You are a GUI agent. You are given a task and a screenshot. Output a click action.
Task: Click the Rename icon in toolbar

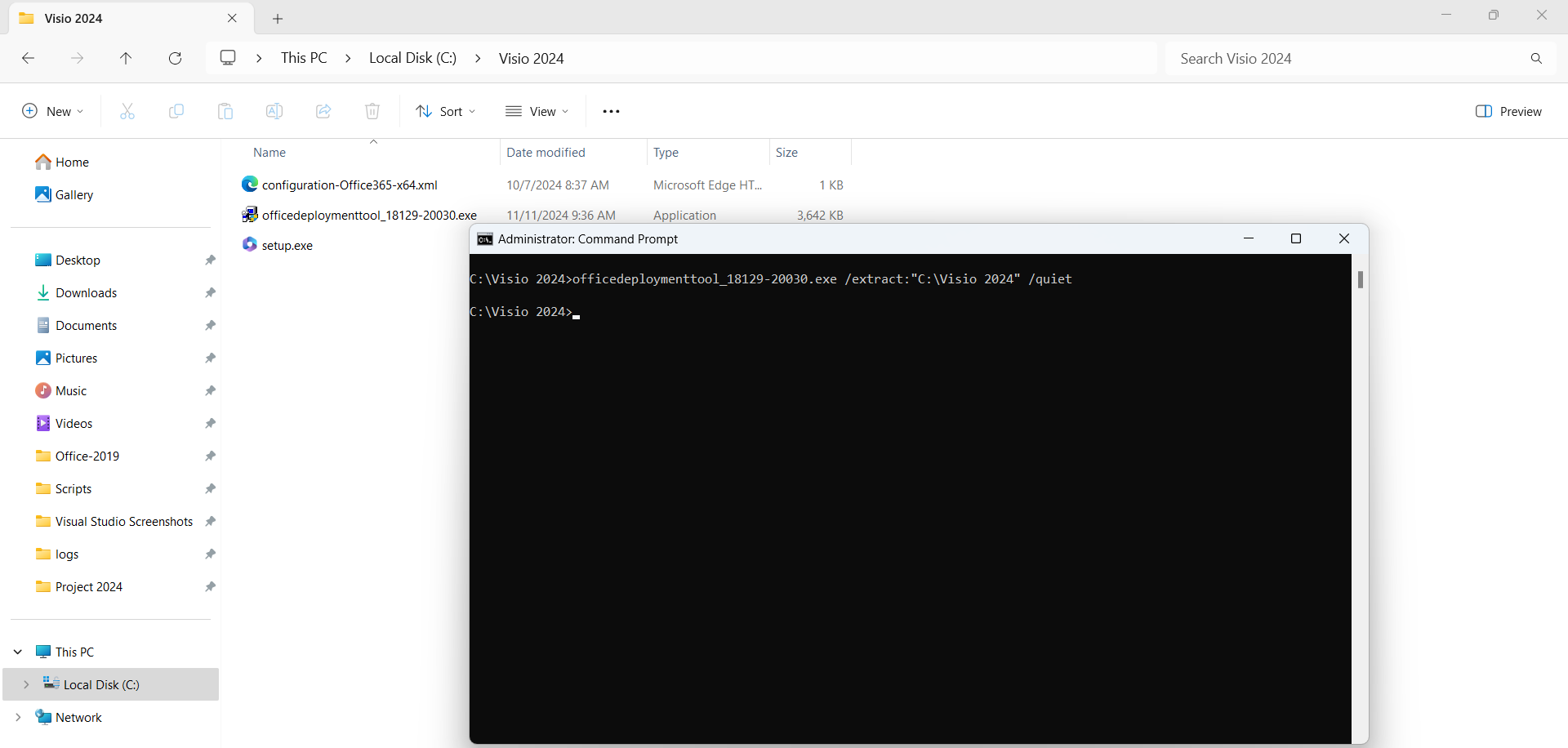(x=274, y=111)
